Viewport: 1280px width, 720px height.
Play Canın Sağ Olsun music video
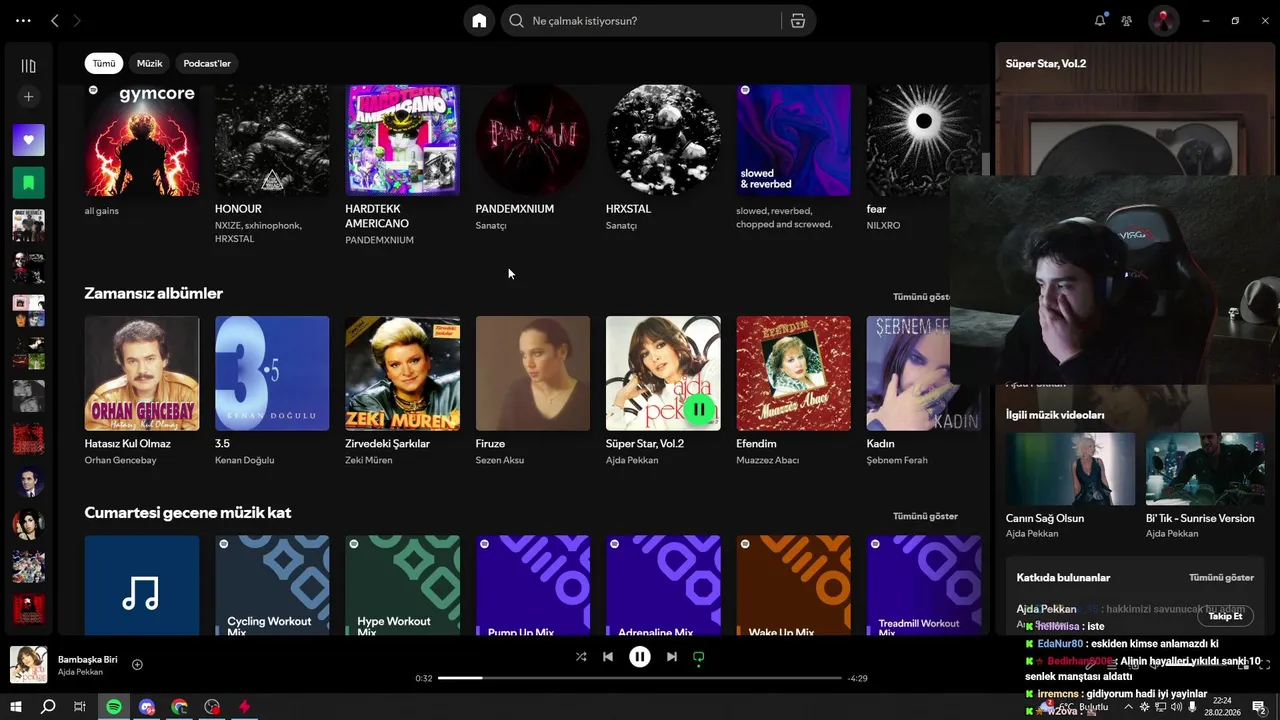coord(1070,469)
